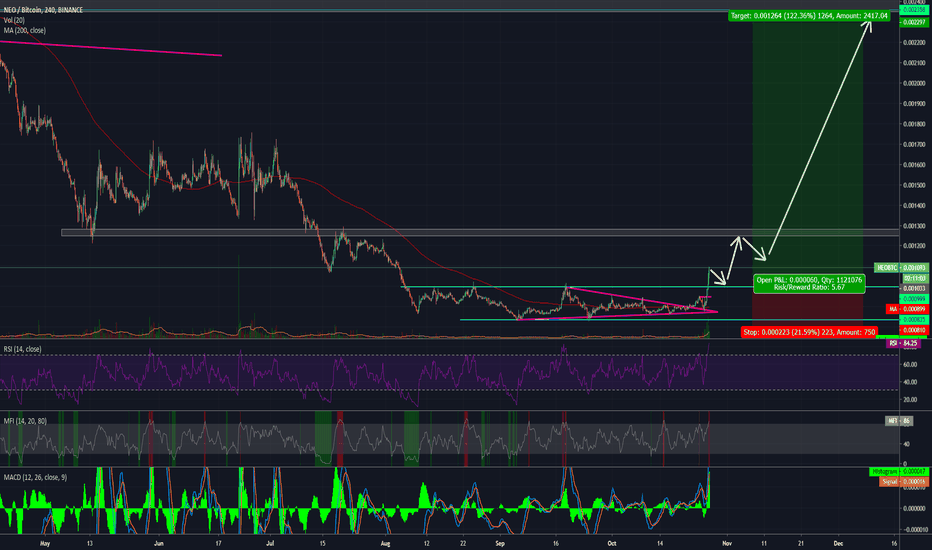Select the MA (200, close) indicator legend
Screen dimensions: 932x550
(x=24, y=30)
